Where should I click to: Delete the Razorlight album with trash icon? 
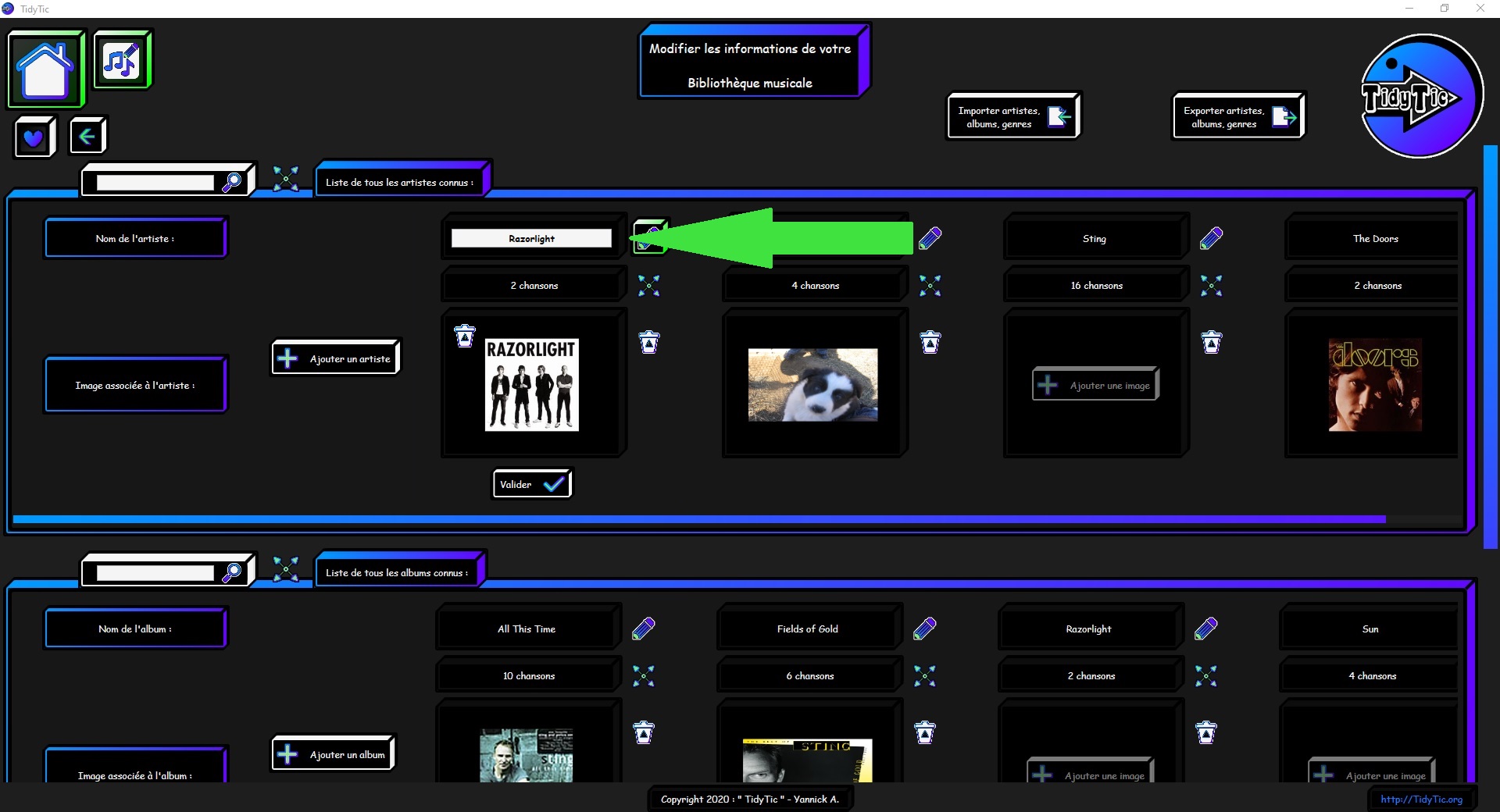[1206, 732]
